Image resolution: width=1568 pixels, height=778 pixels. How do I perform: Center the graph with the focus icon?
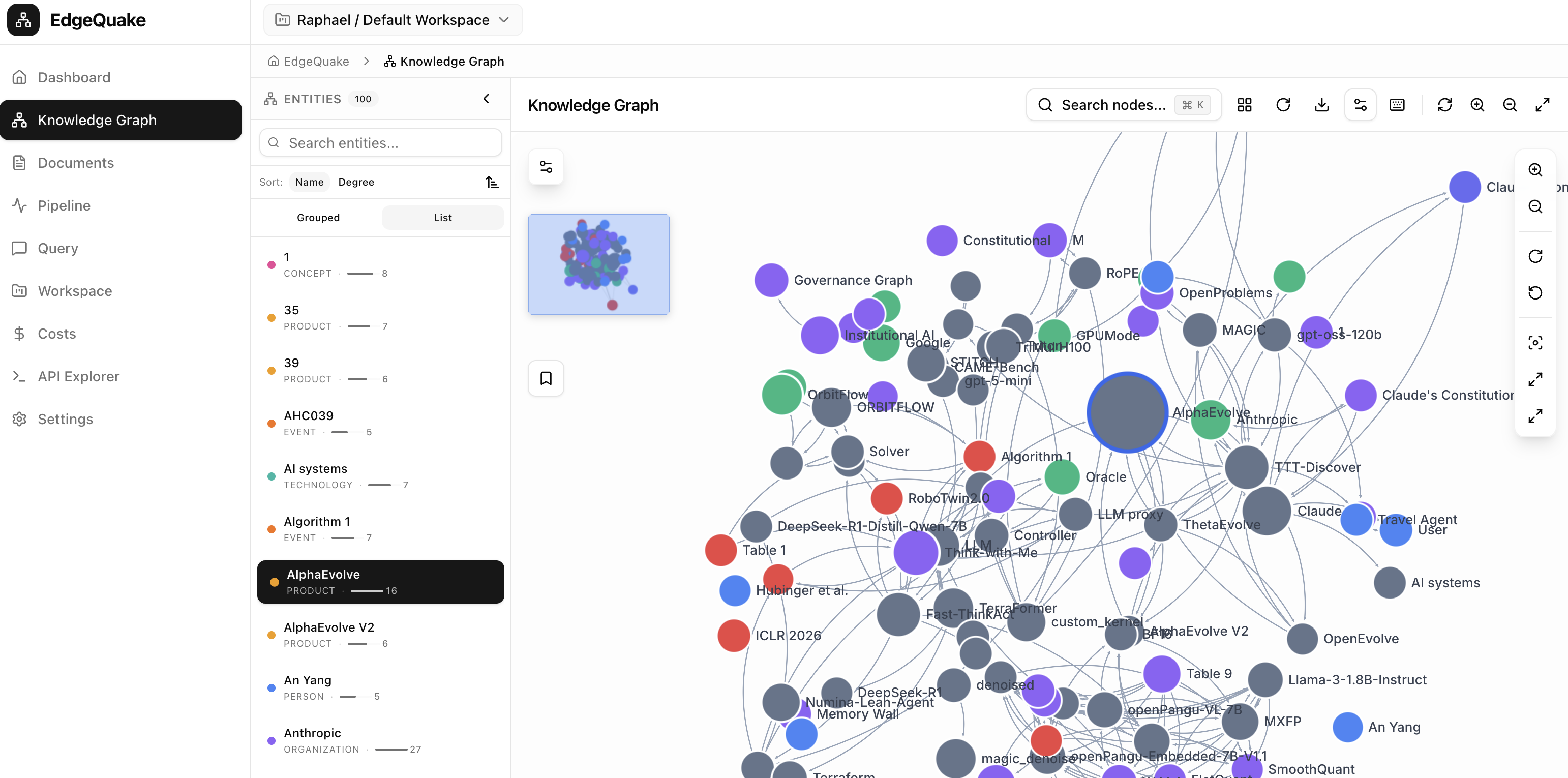click(x=1536, y=342)
